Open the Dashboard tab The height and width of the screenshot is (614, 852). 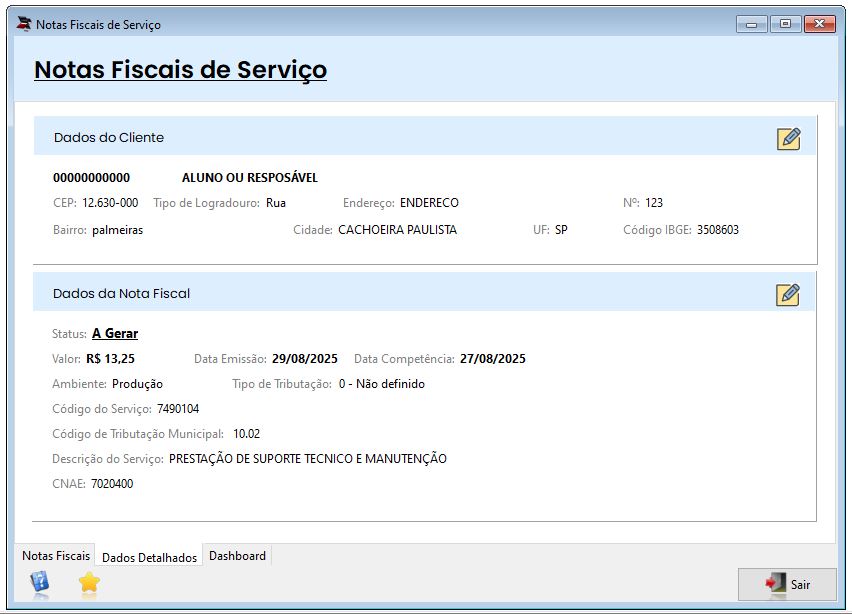click(237, 556)
